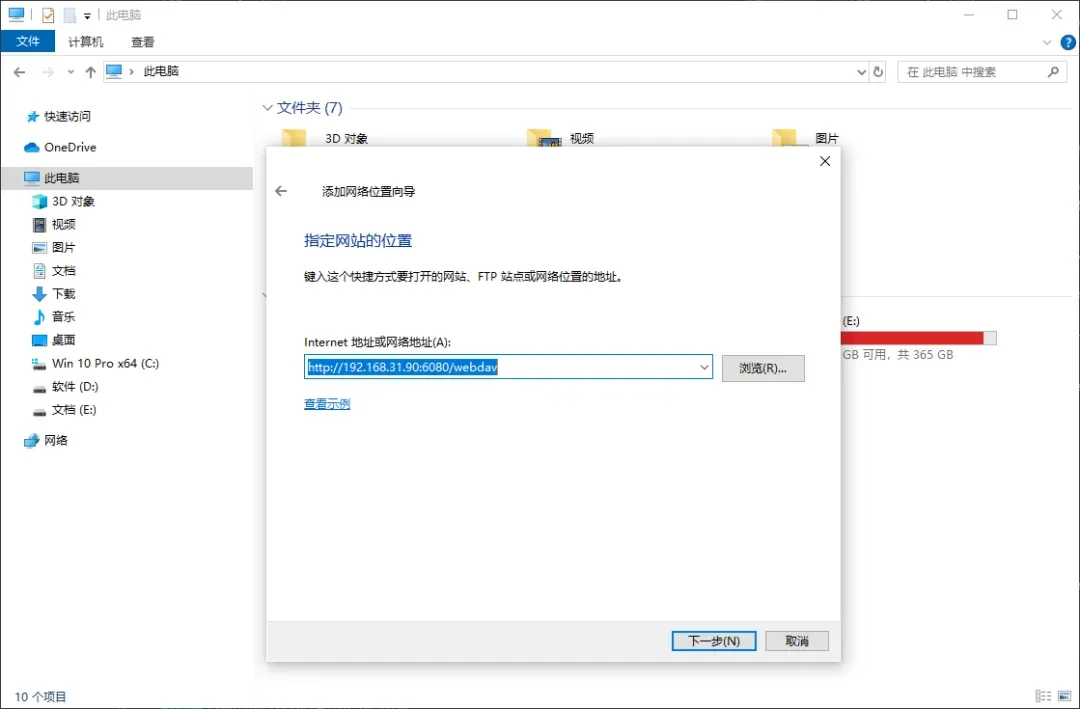
Task: Select 此电脑 in the navigation pane
Action: [x=127, y=178]
